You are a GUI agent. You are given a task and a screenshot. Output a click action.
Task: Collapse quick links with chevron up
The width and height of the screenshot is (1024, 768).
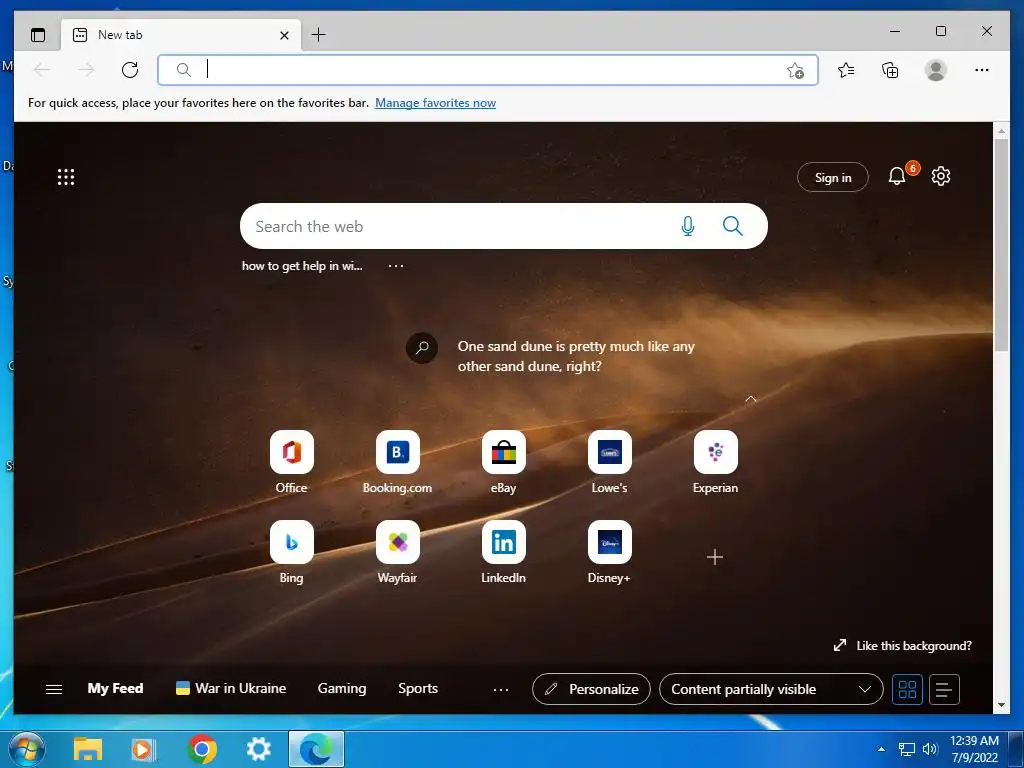click(x=751, y=398)
